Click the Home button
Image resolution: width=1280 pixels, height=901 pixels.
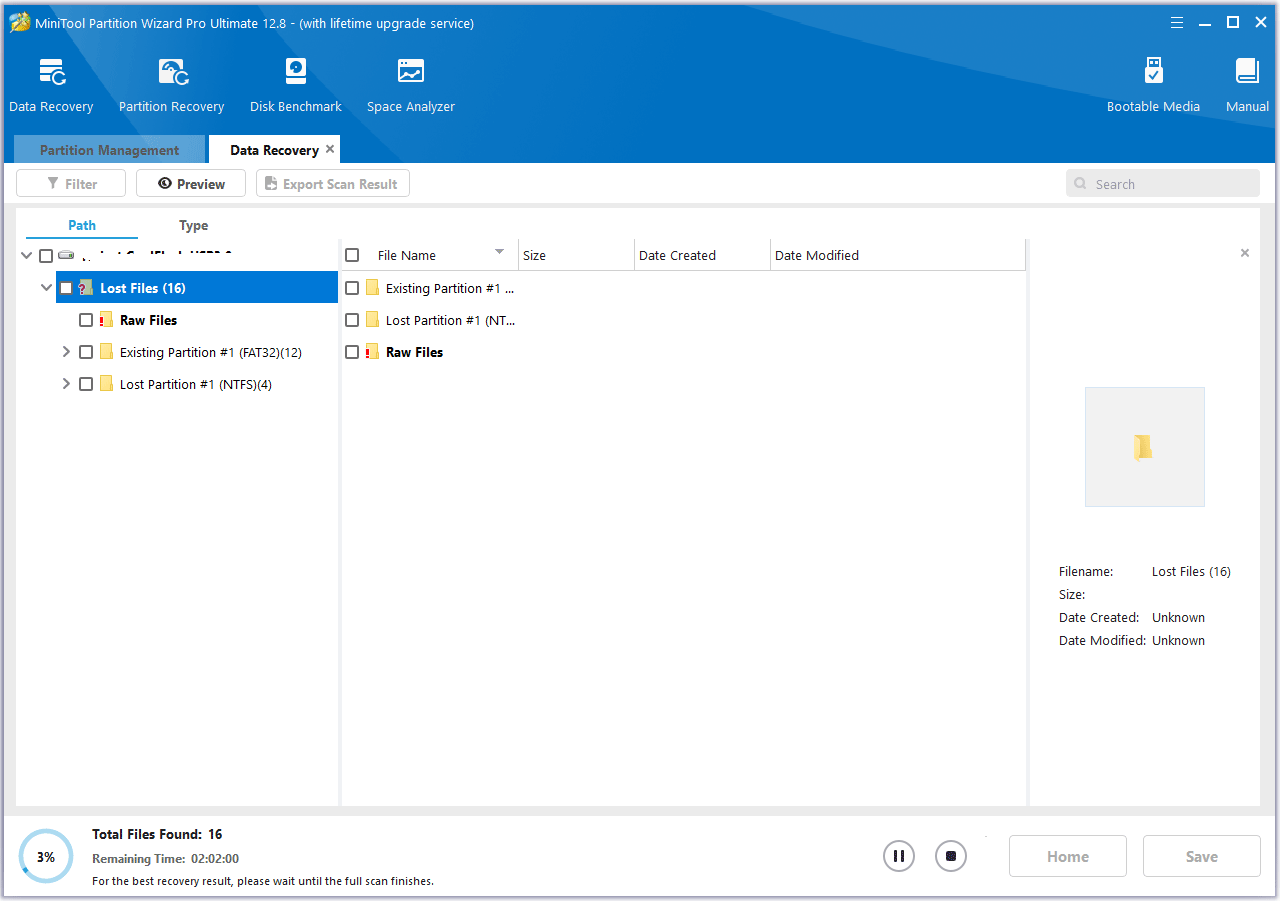(1068, 856)
